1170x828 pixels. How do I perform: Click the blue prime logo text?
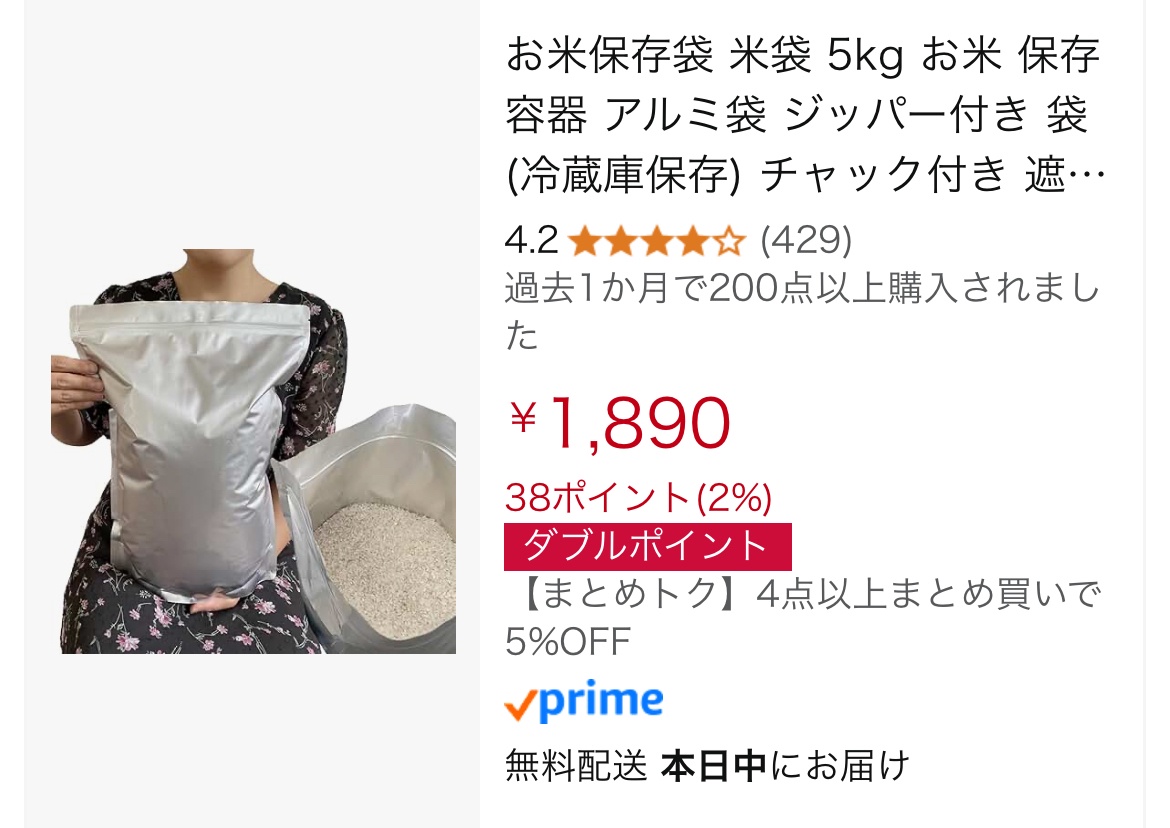(601, 700)
